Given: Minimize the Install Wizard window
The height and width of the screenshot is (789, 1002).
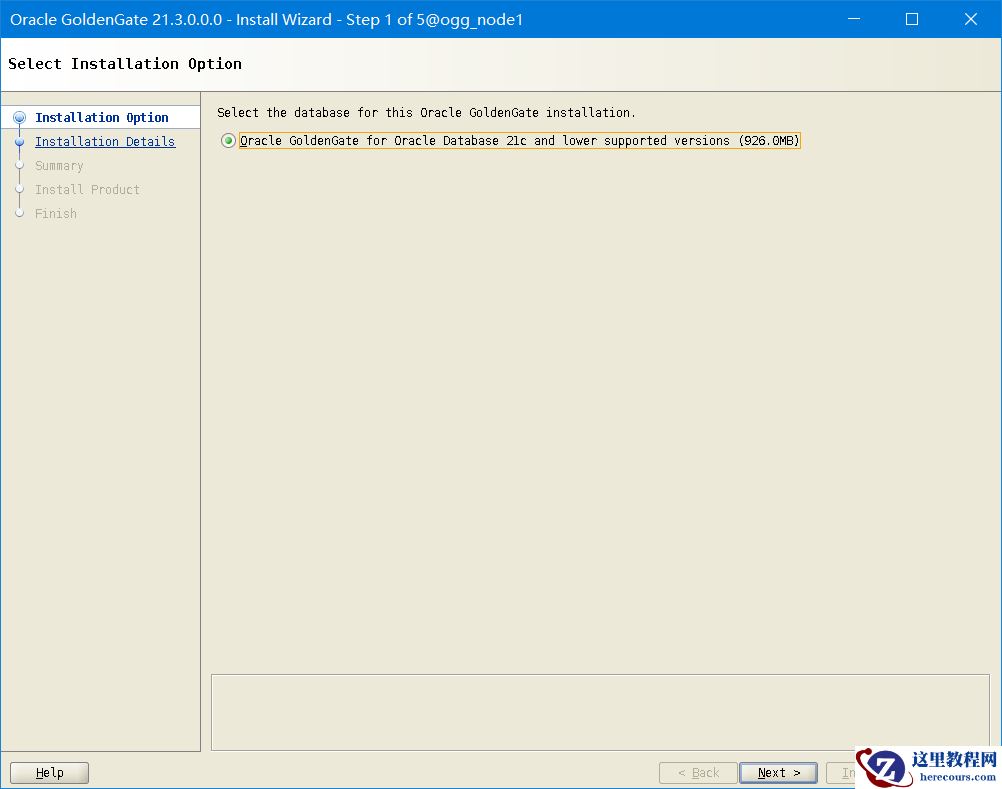Looking at the screenshot, I should coord(854,19).
